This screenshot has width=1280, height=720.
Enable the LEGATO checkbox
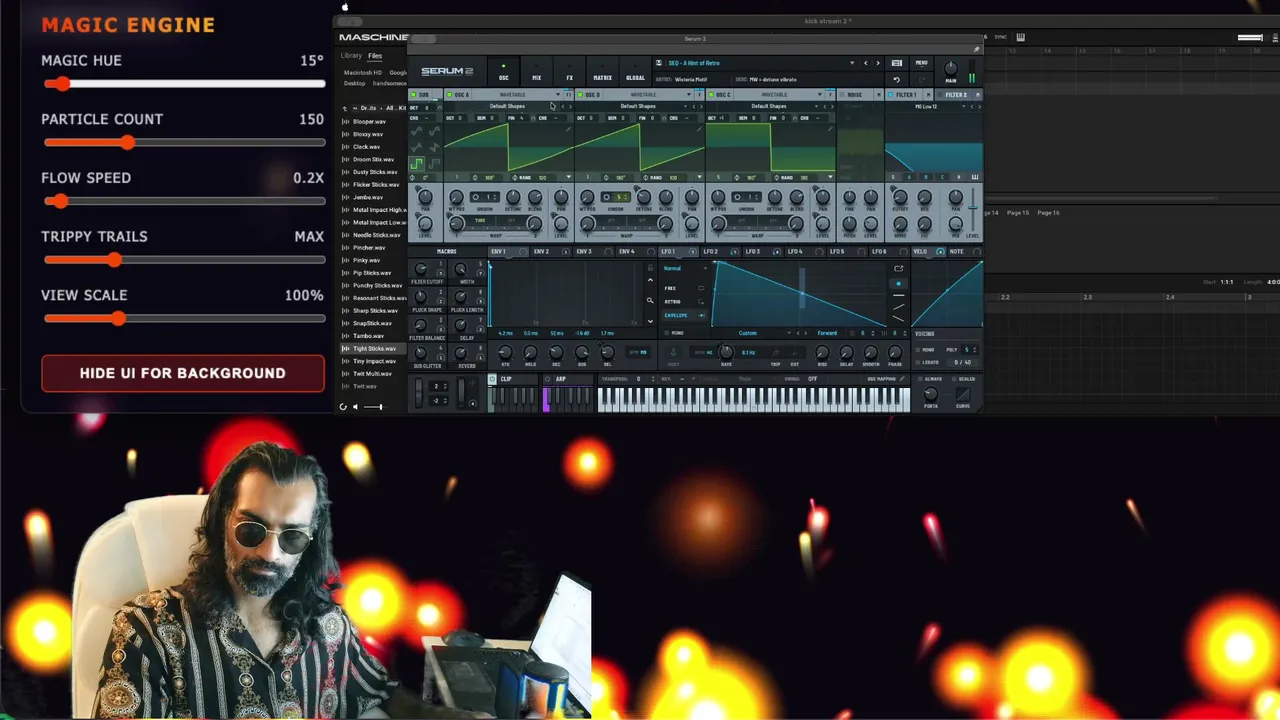pos(919,362)
